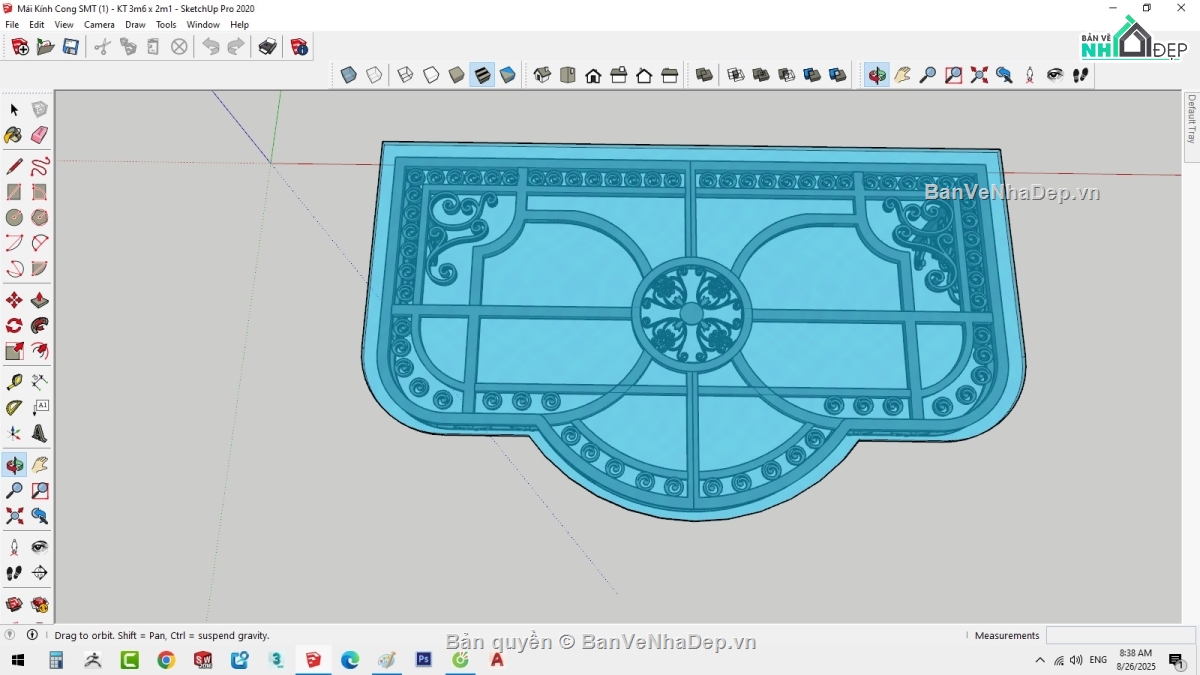The height and width of the screenshot is (675, 1200).
Task: Open Model Info from the toolbar
Action: pyautogui.click(x=299, y=46)
